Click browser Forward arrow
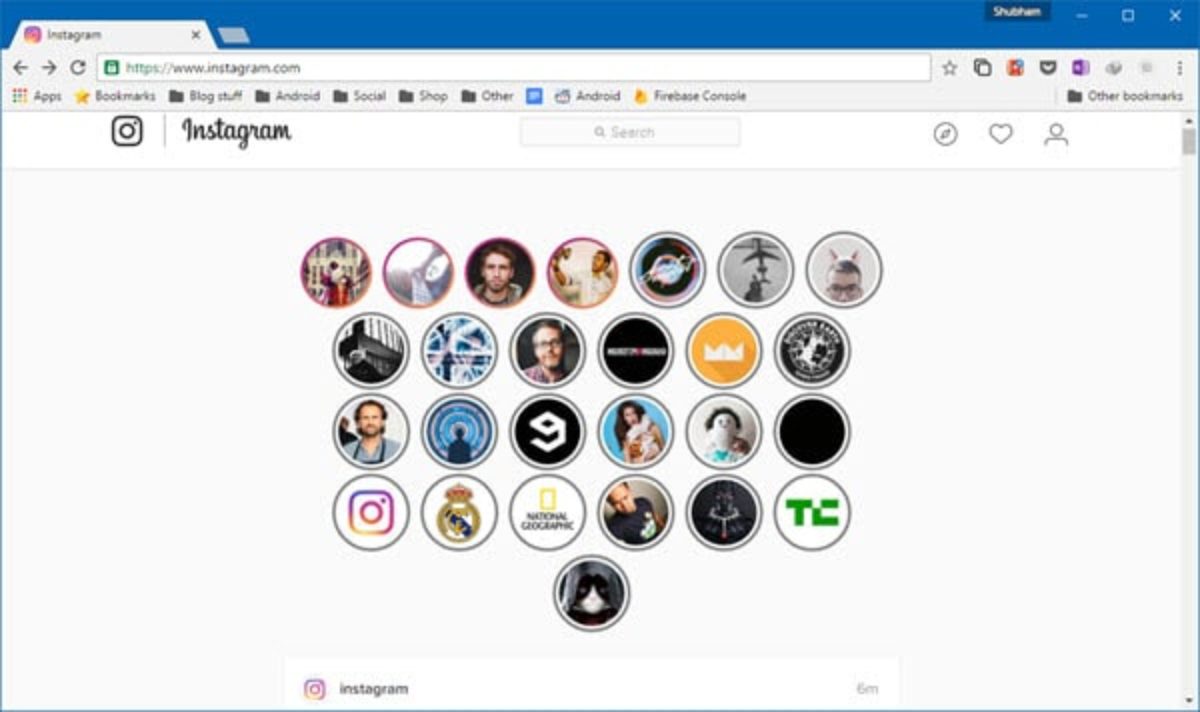This screenshot has height=712, width=1200. [49, 68]
